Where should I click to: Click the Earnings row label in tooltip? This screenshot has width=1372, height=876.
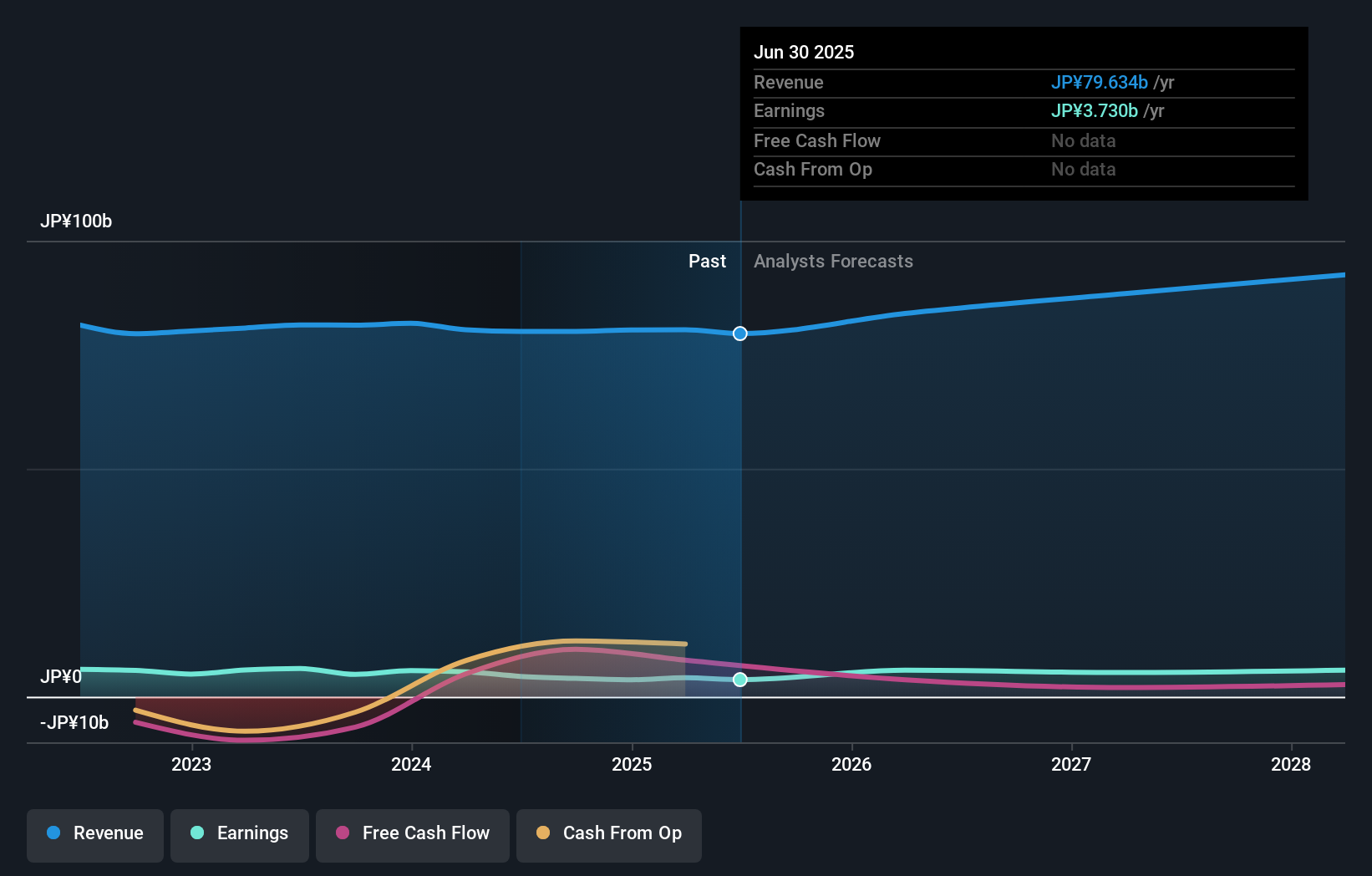coord(789,111)
